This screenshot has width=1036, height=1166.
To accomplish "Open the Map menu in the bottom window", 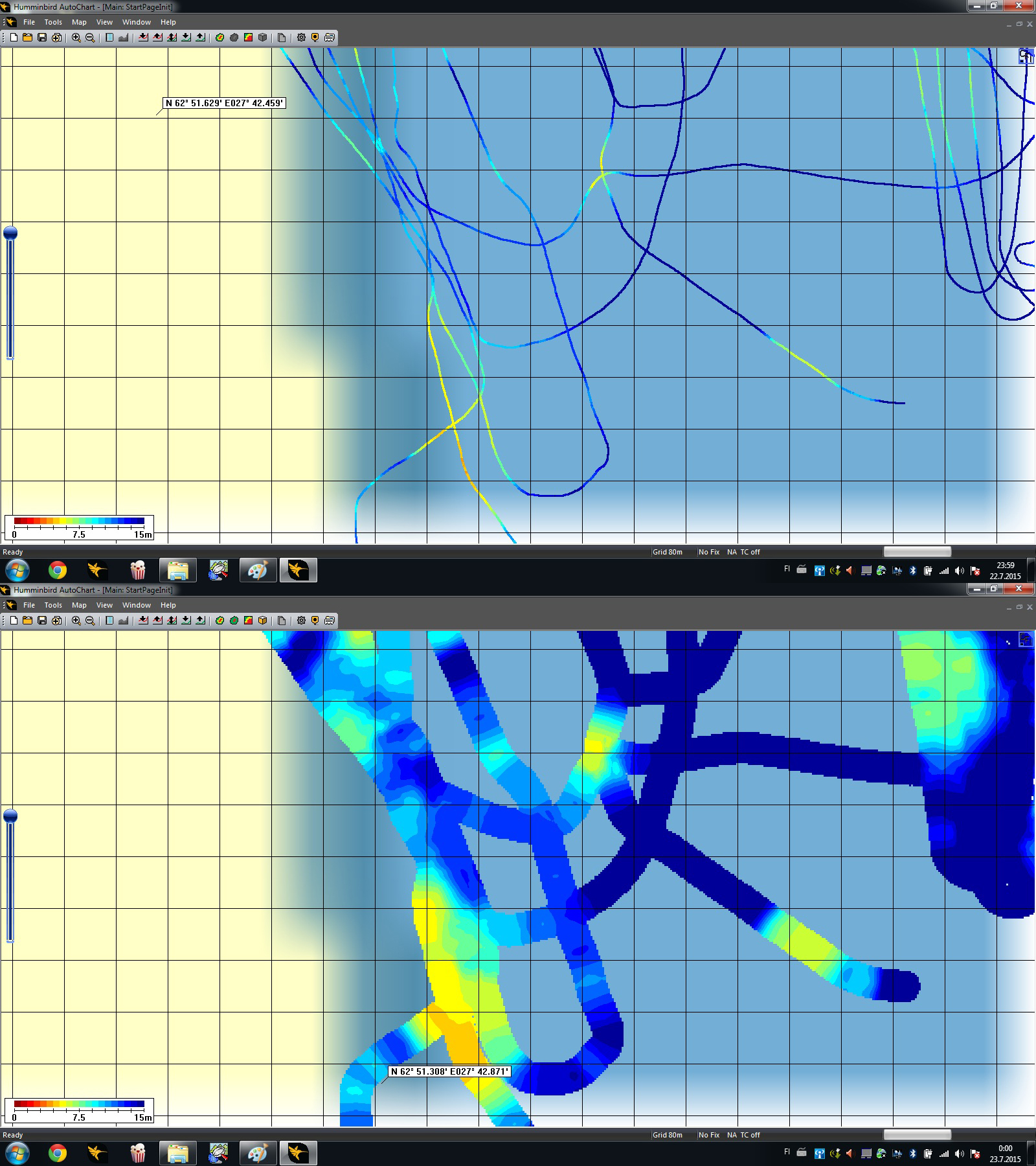I will point(79,605).
